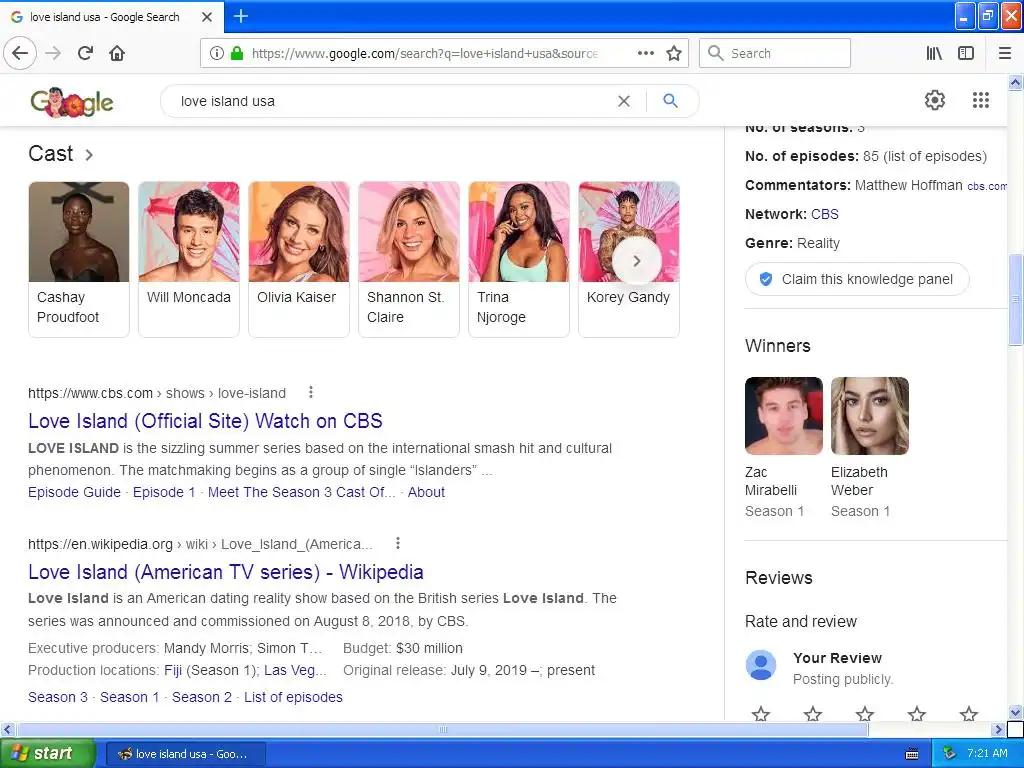Open the Firefox hamburger menu
1024x768 pixels.
tap(1005, 53)
